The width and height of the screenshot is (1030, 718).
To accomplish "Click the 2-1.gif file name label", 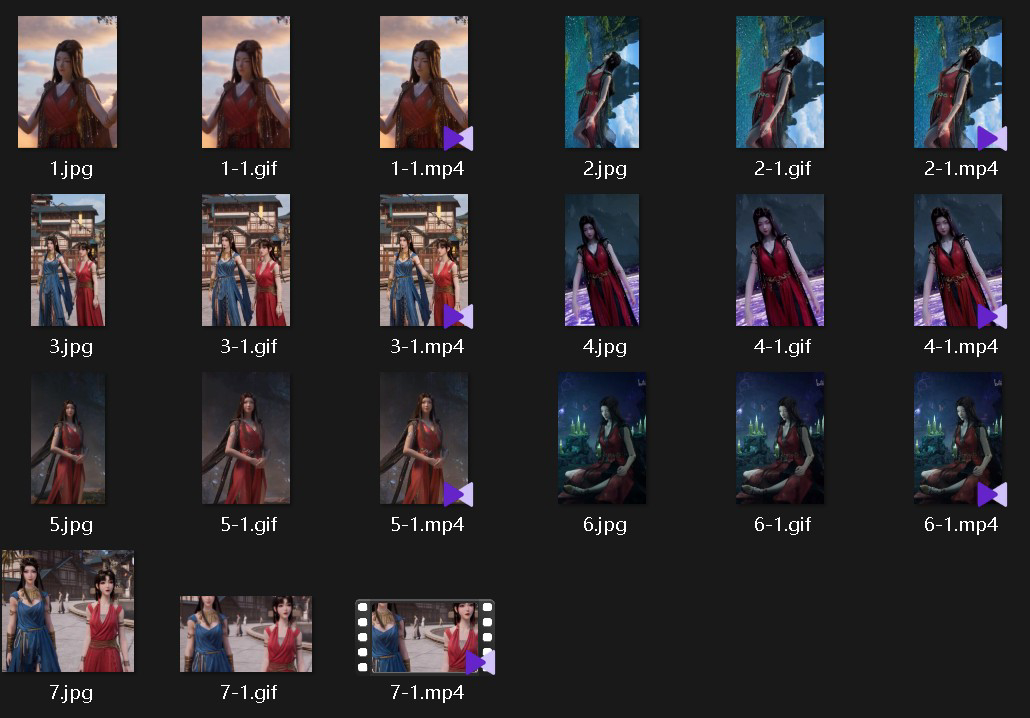I will pos(782,169).
